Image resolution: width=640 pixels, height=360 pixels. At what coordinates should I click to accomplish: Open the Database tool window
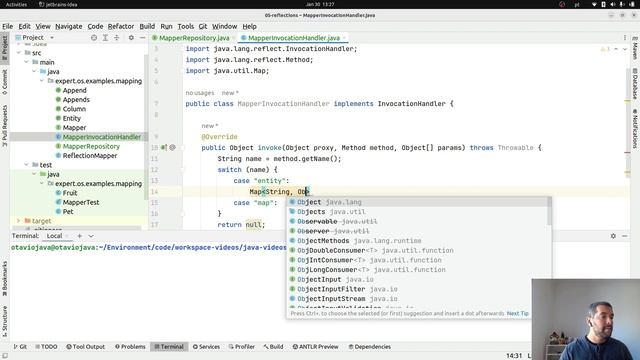(x=635, y=83)
